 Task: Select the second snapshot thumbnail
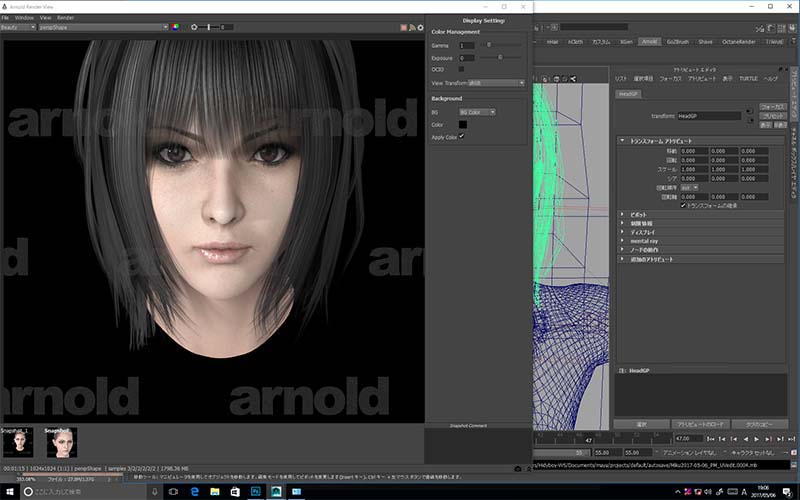pos(62,442)
